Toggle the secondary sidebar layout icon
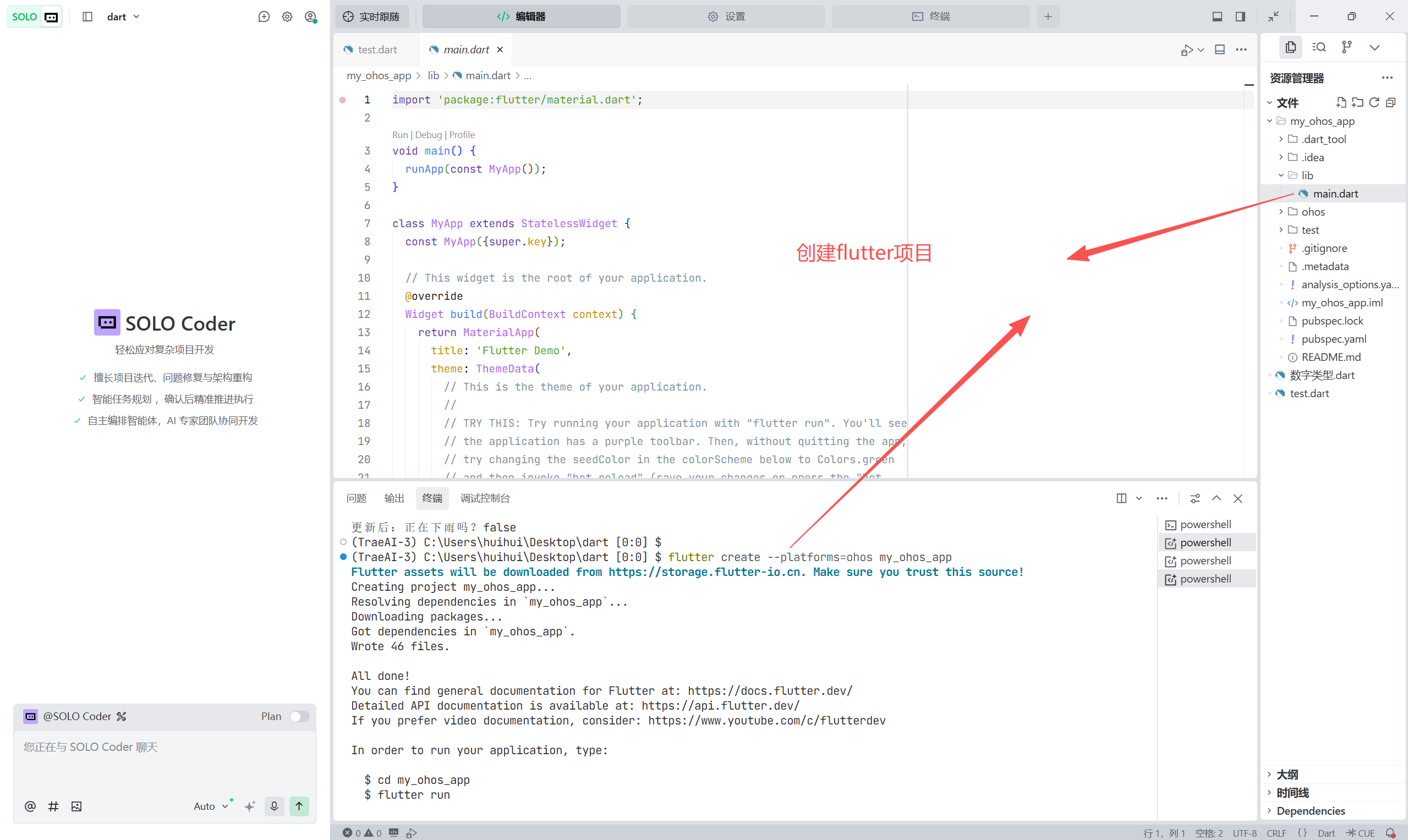Image resolution: width=1408 pixels, height=840 pixels. [x=1240, y=17]
